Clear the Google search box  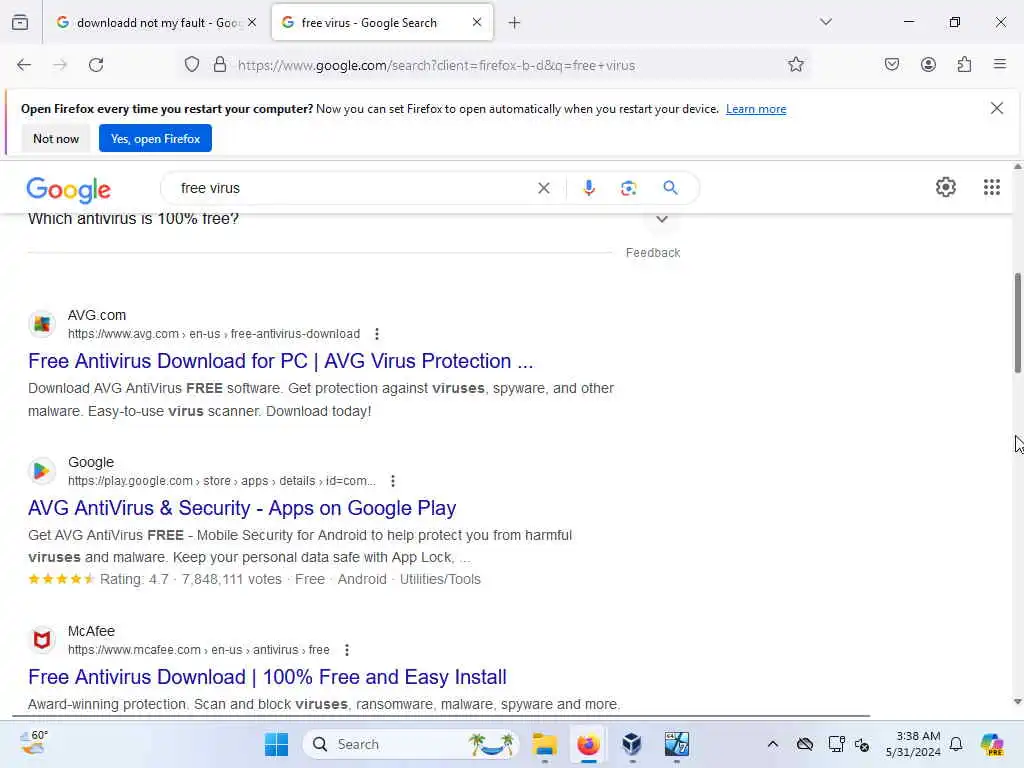pyautogui.click(x=543, y=188)
